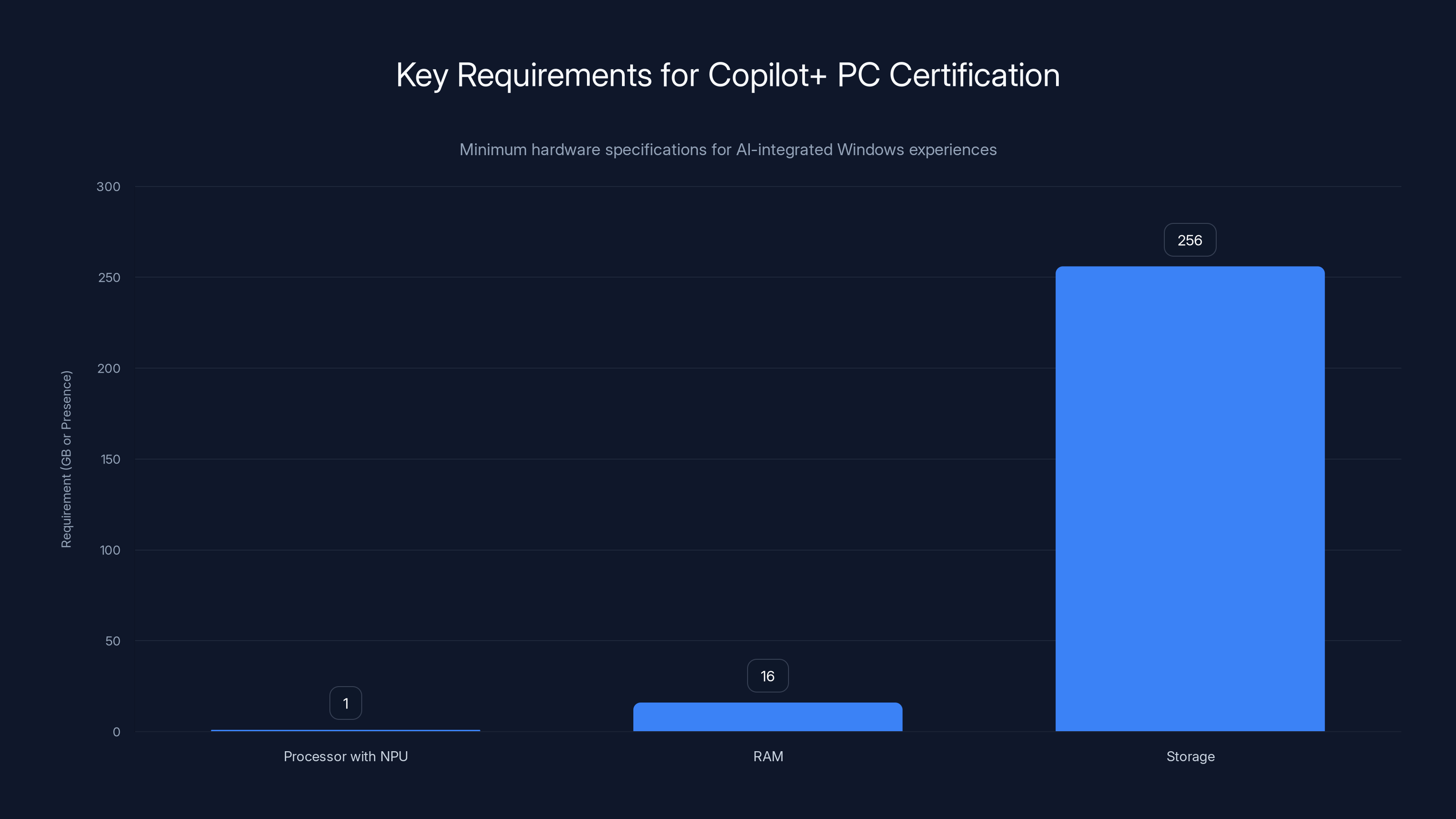Select the subtitle about minimum hardware specifications
Image resolution: width=1456 pixels, height=819 pixels.
pyautogui.click(x=728, y=150)
